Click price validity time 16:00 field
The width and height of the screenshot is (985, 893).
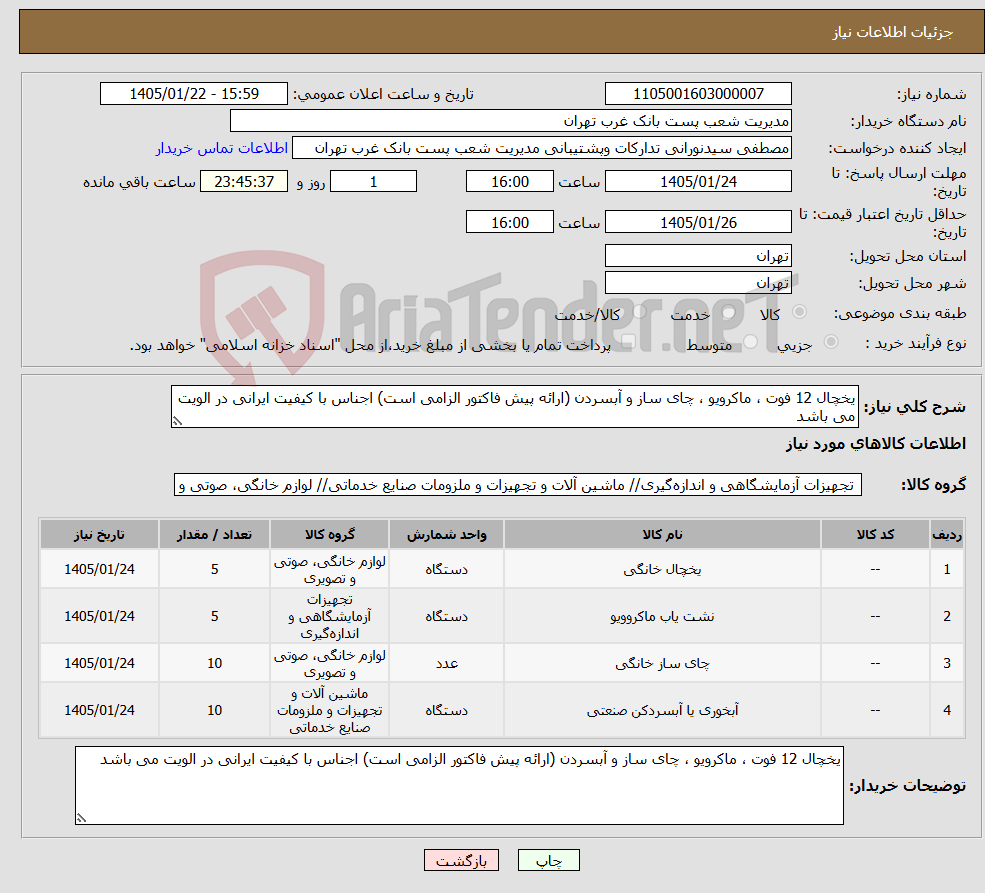[x=509, y=222]
